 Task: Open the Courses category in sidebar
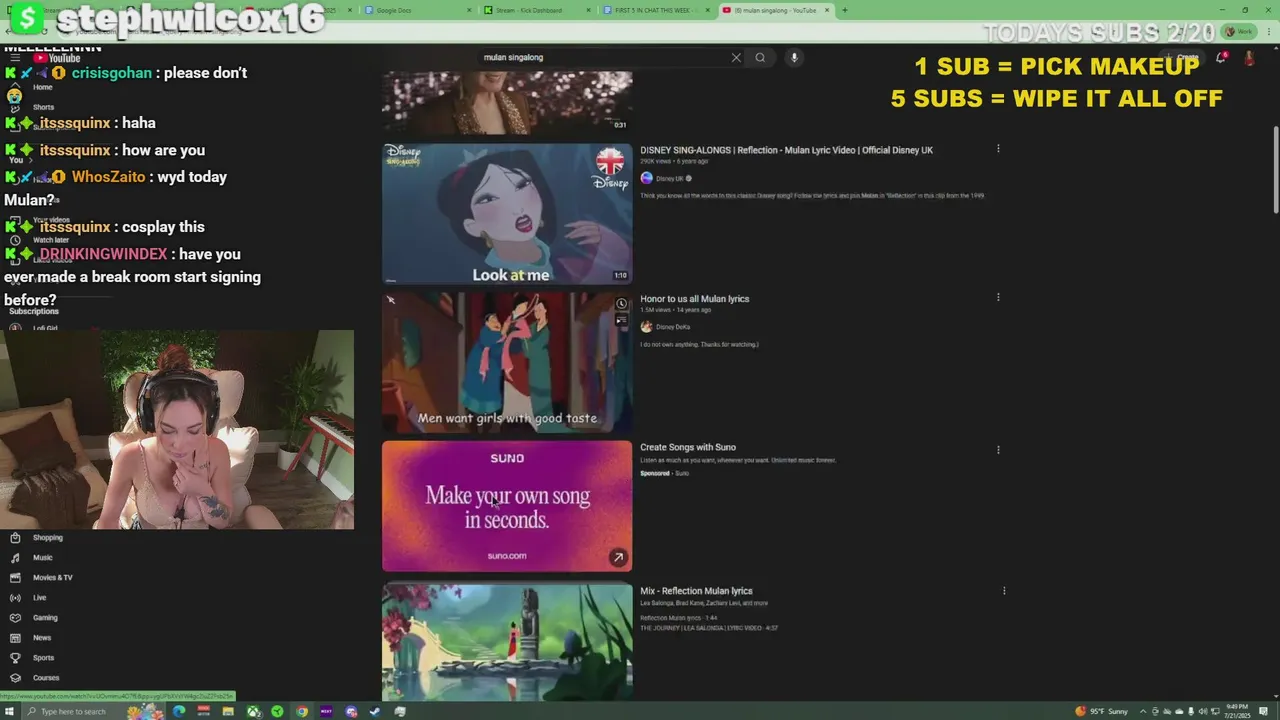[46, 677]
